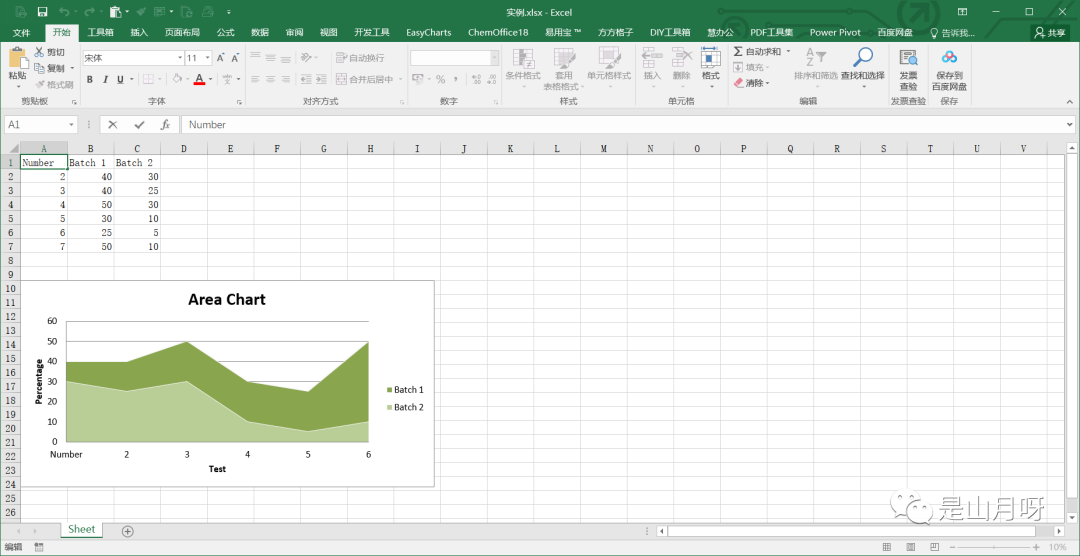
Task: Toggle Bold formatting
Action: (x=90, y=79)
